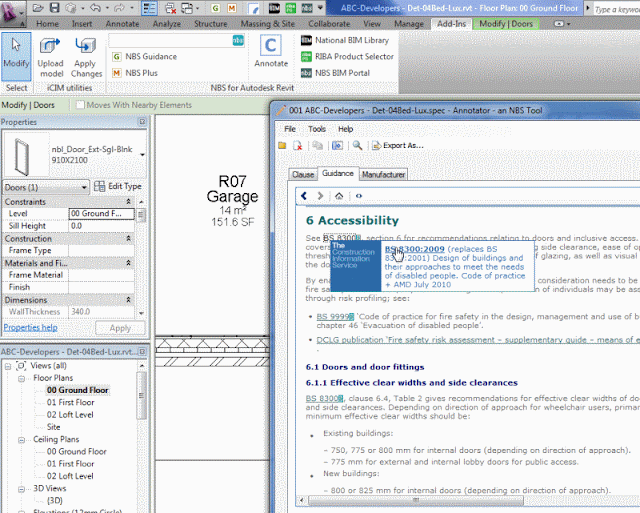Click the orange M icon in quick access toolbar

pyautogui.click(x=231, y=8)
